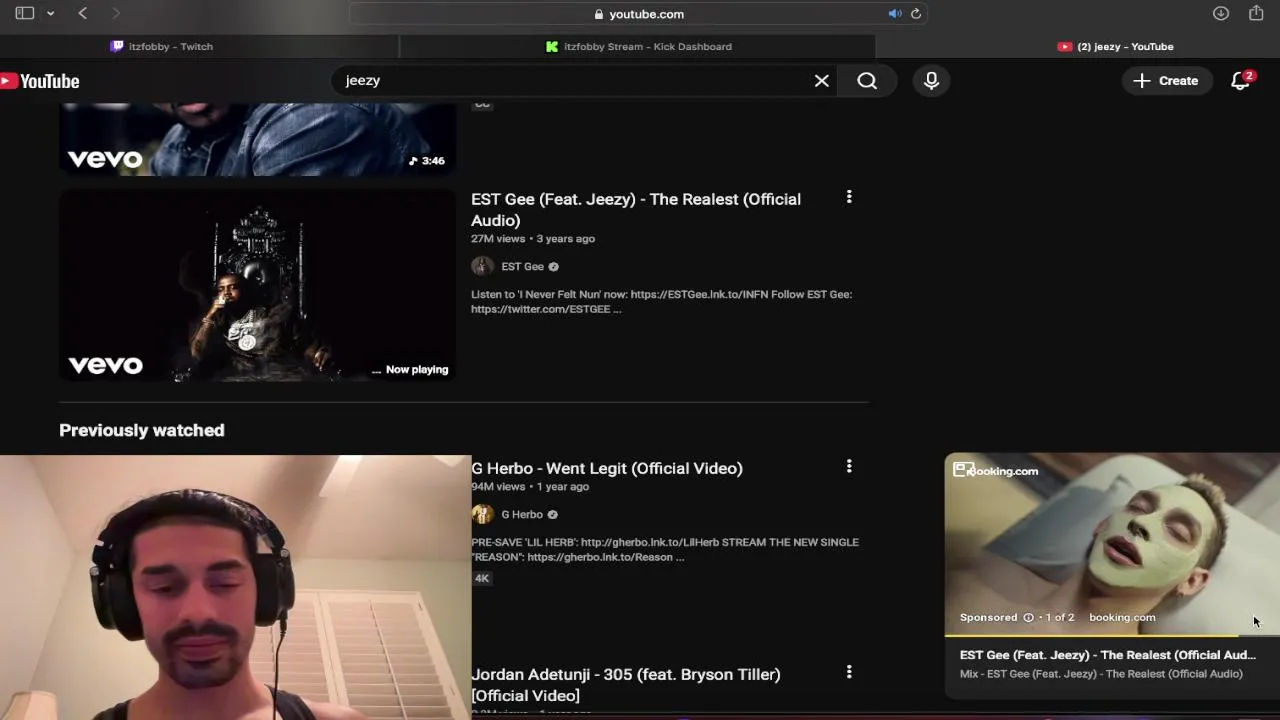
Task: Click the Mix - EST Gee playlist text
Action: pos(1101,674)
